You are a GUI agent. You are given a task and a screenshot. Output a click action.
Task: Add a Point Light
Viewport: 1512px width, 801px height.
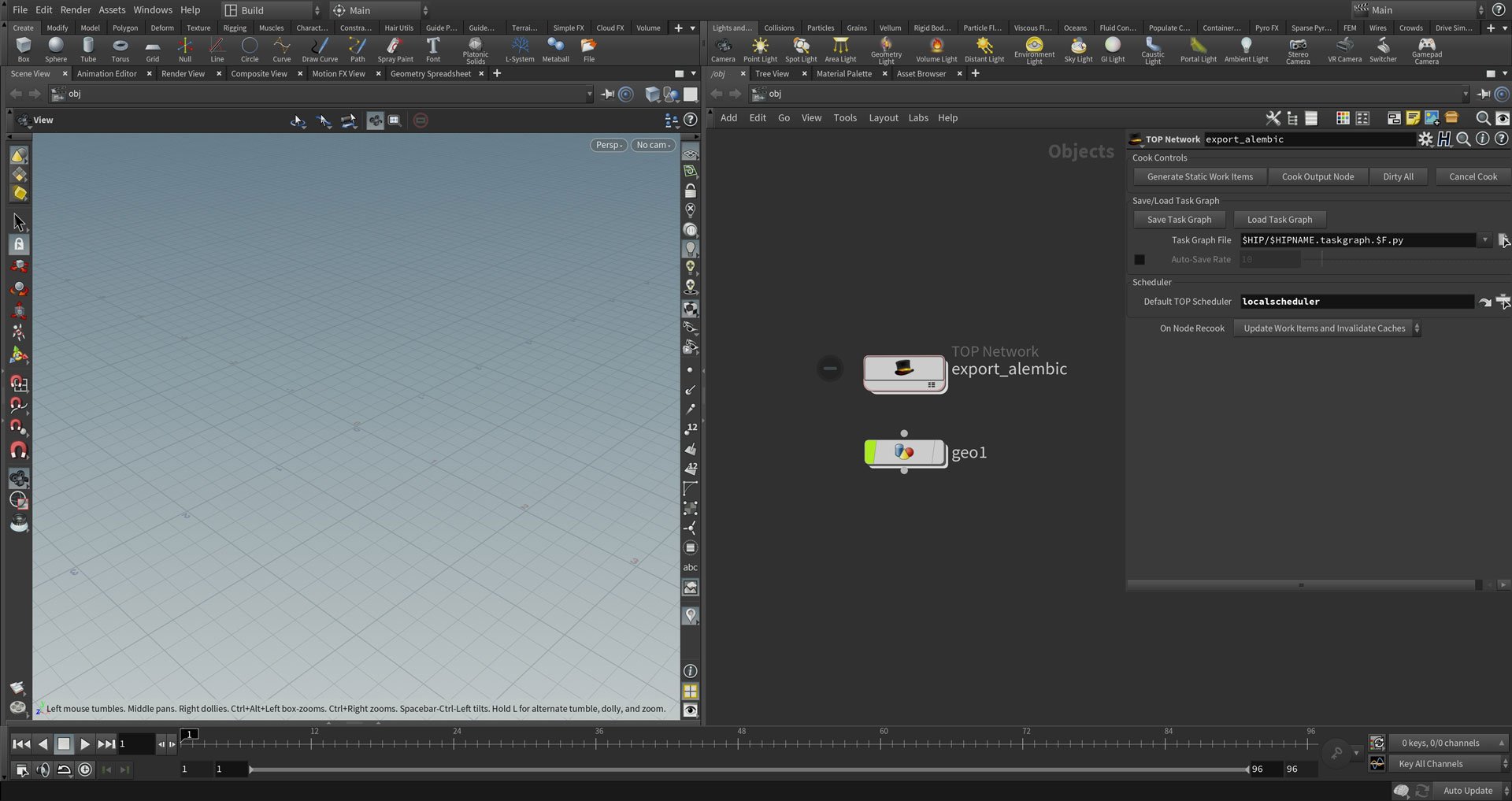pyautogui.click(x=760, y=50)
